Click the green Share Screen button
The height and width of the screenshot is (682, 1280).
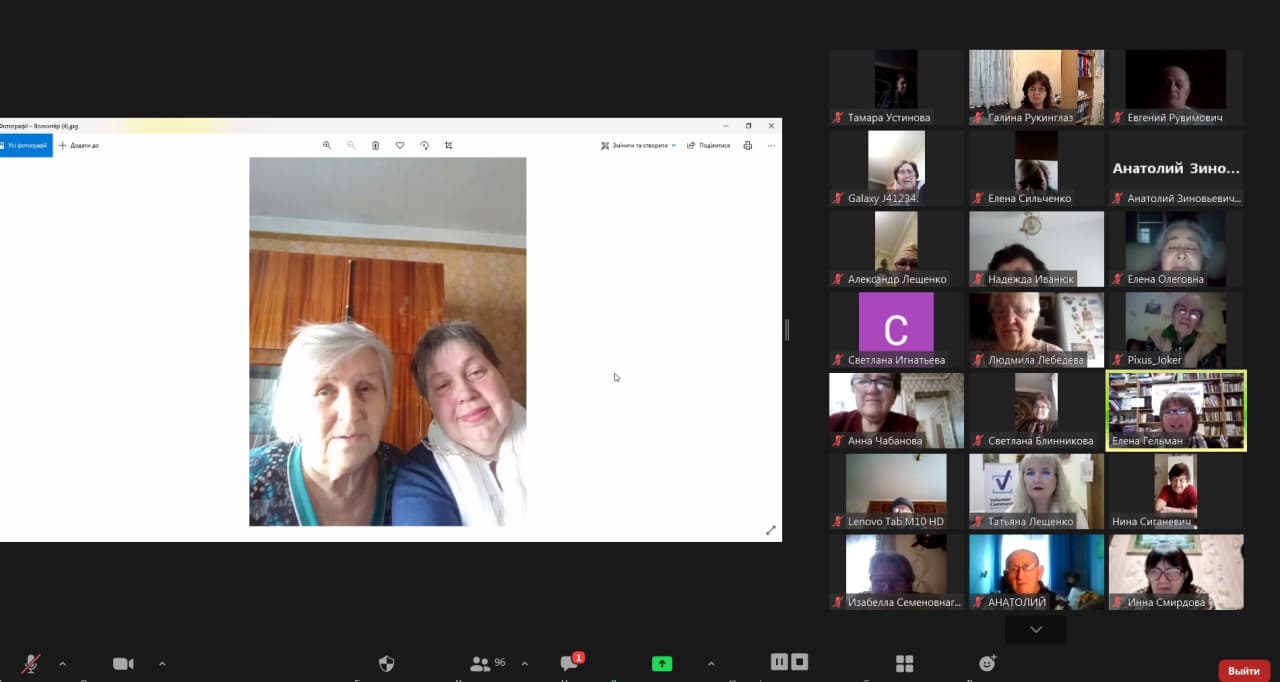(x=662, y=663)
